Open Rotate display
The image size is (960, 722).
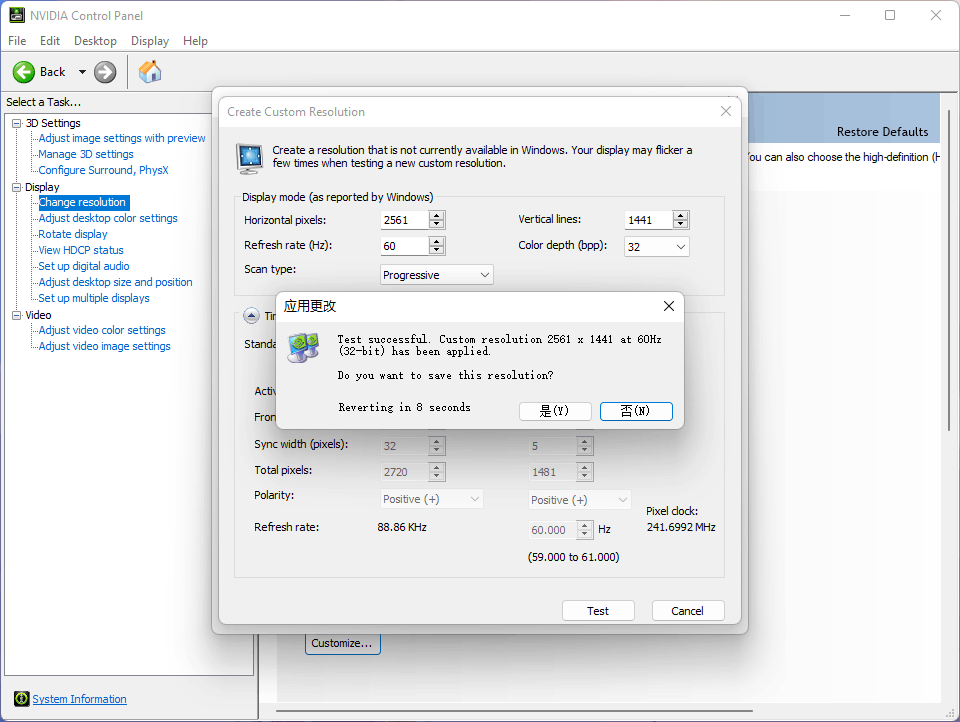coord(73,234)
